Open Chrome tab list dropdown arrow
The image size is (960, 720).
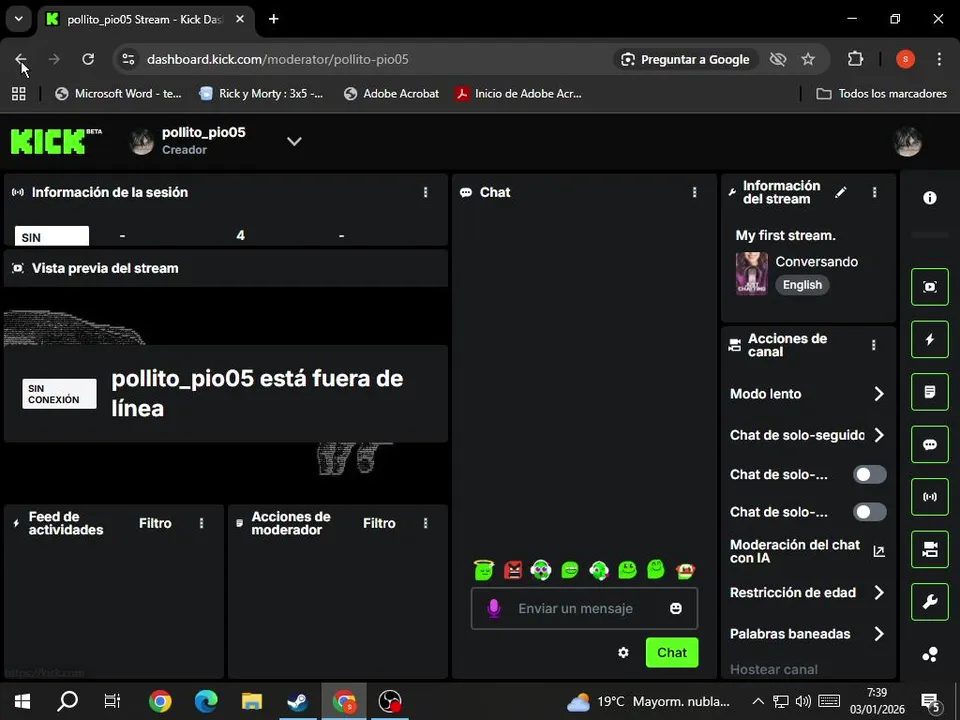19,19
